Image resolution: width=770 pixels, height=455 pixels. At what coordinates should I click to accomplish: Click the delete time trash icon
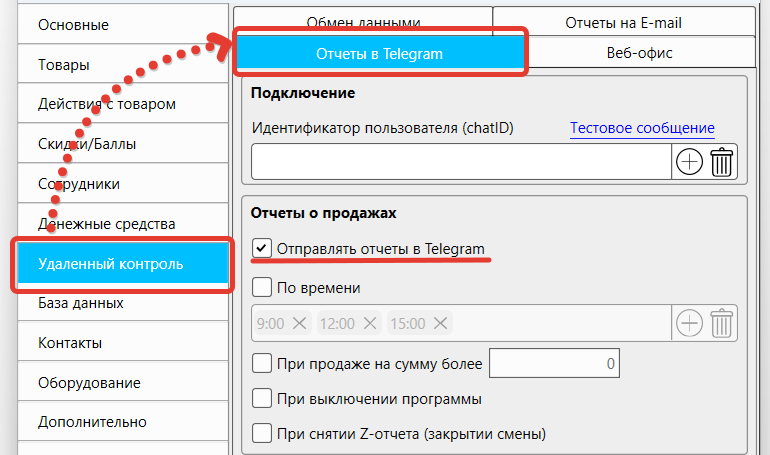click(x=722, y=323)
